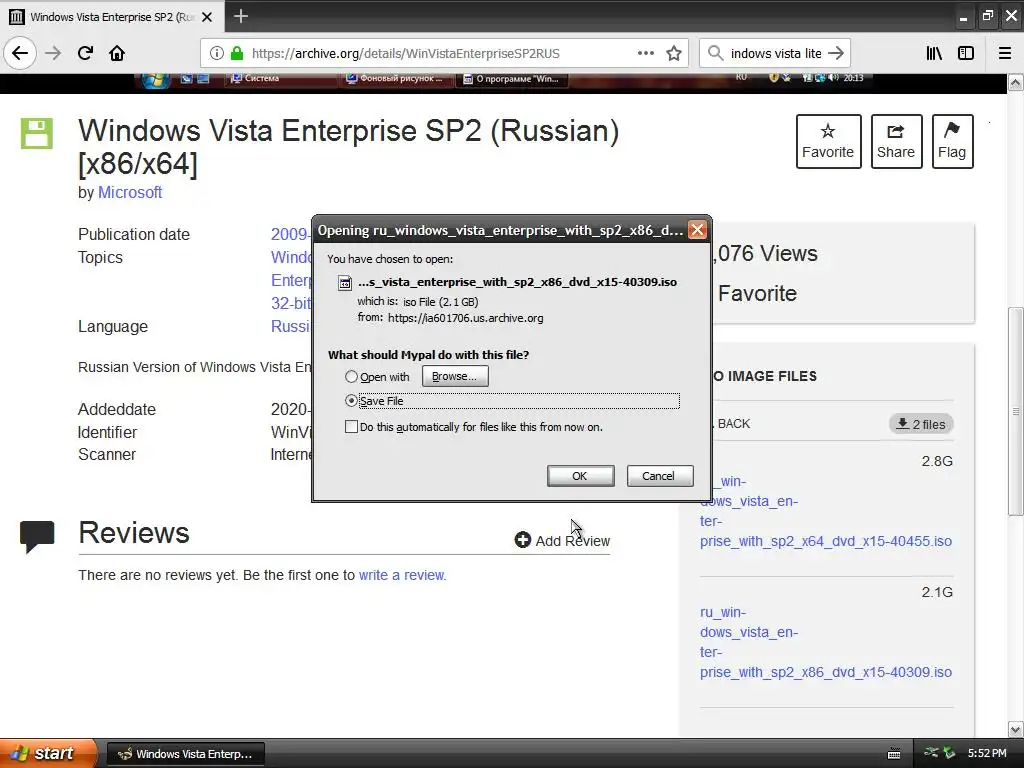
Task: Click the on-screen keyboard tray icon
Action: (x=894, y=754)
